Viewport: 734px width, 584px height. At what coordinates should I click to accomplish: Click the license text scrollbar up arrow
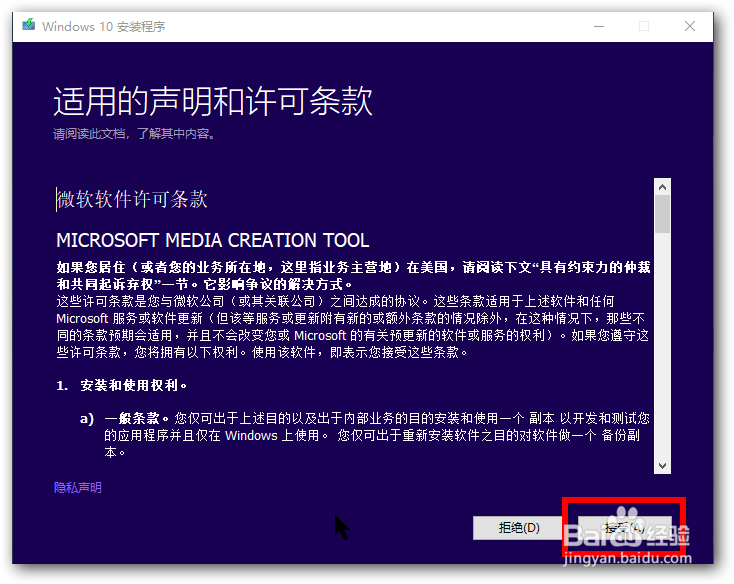pyautogui.click(x=662, y=187)
